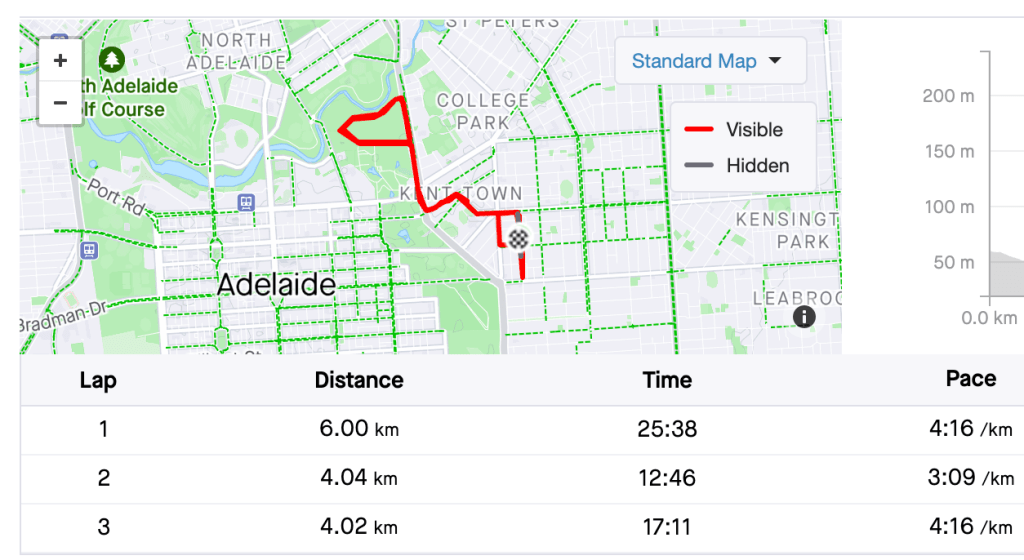
Task: Sort laps by the Distance column header
Action: pos(359,380)
